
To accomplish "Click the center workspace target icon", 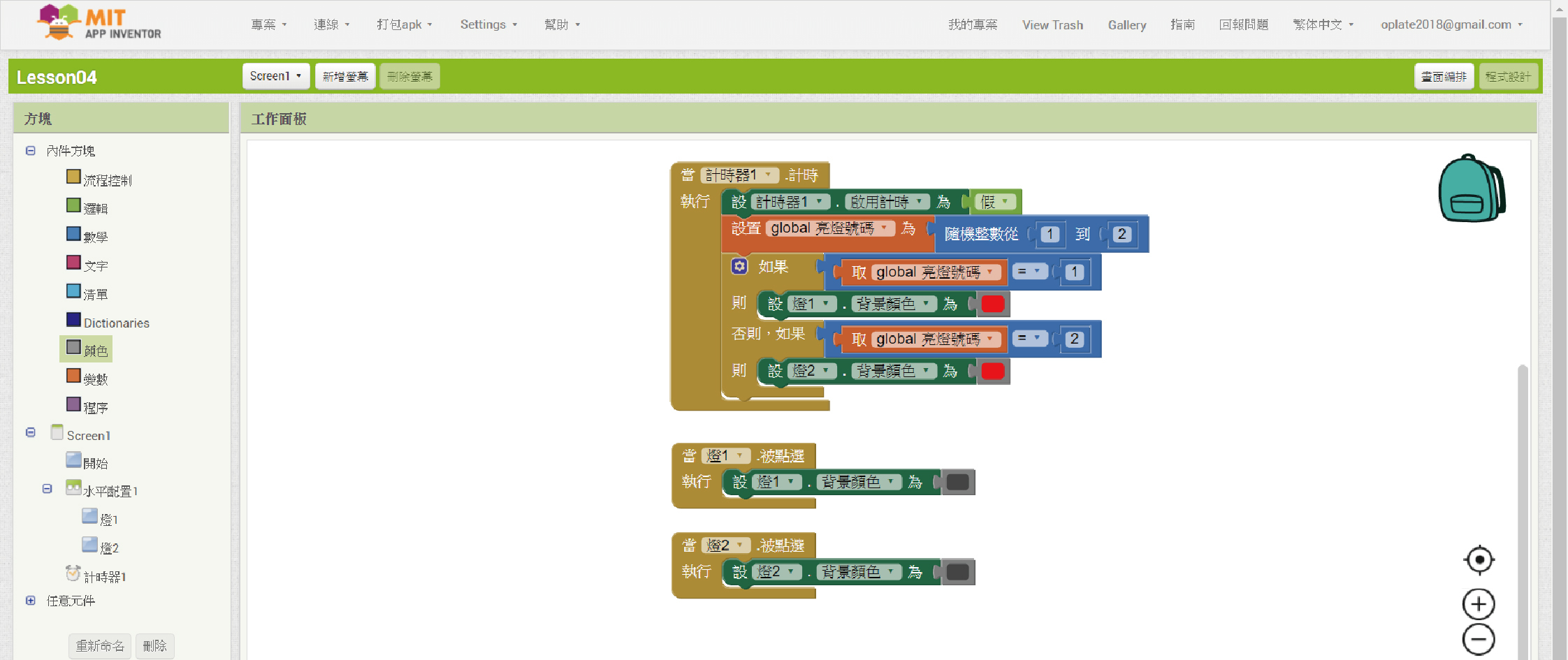I will pos(1479,559).
